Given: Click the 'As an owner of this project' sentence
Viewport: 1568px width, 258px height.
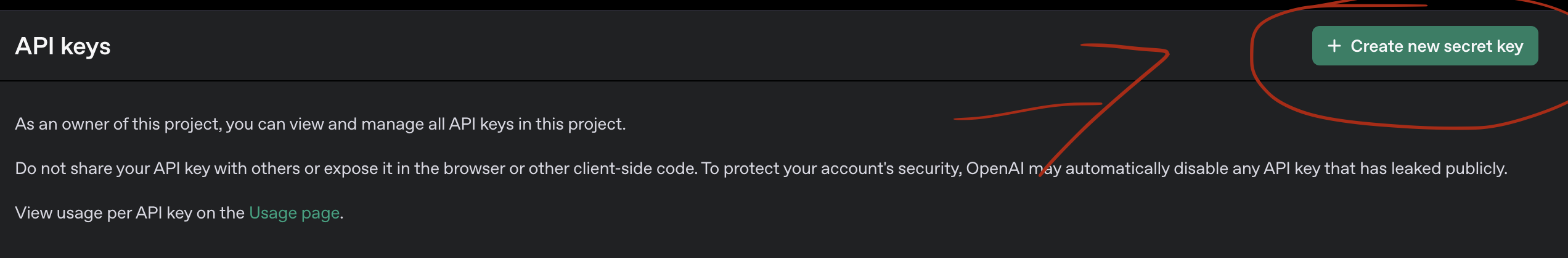Looking at the screenshot, I should coord(321,124).
